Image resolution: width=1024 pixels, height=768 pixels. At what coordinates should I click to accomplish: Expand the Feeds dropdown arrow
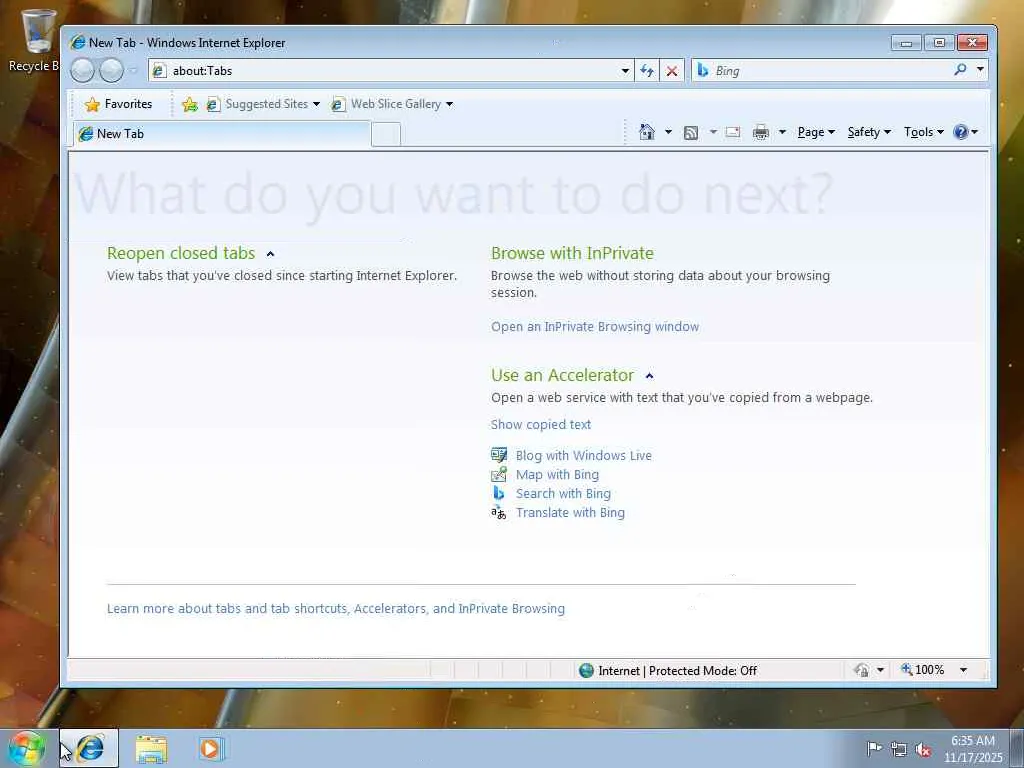[x=713, y=133]
